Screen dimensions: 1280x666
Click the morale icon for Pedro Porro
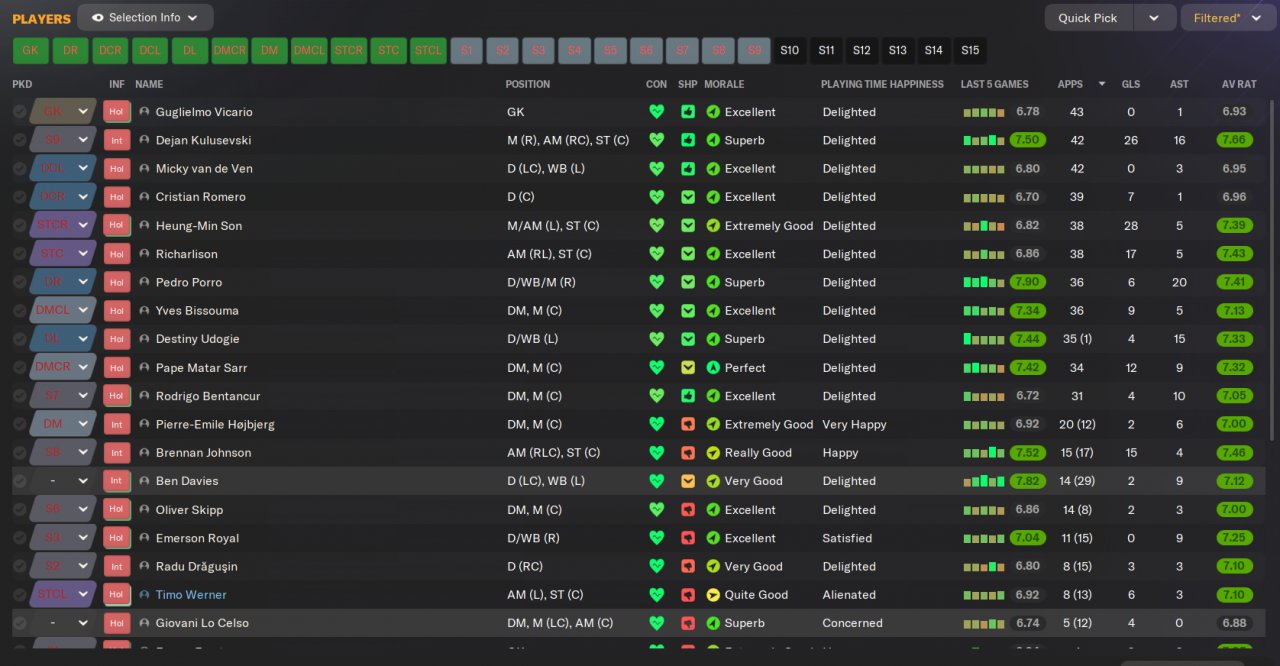coord(713,282)
